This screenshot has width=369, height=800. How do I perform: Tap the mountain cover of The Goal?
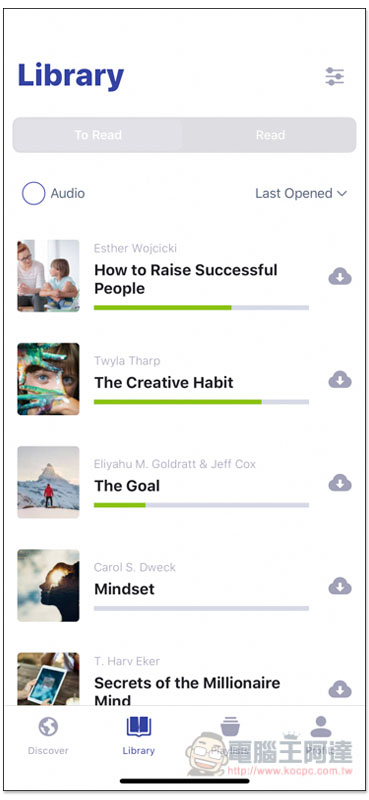[48, 482]
